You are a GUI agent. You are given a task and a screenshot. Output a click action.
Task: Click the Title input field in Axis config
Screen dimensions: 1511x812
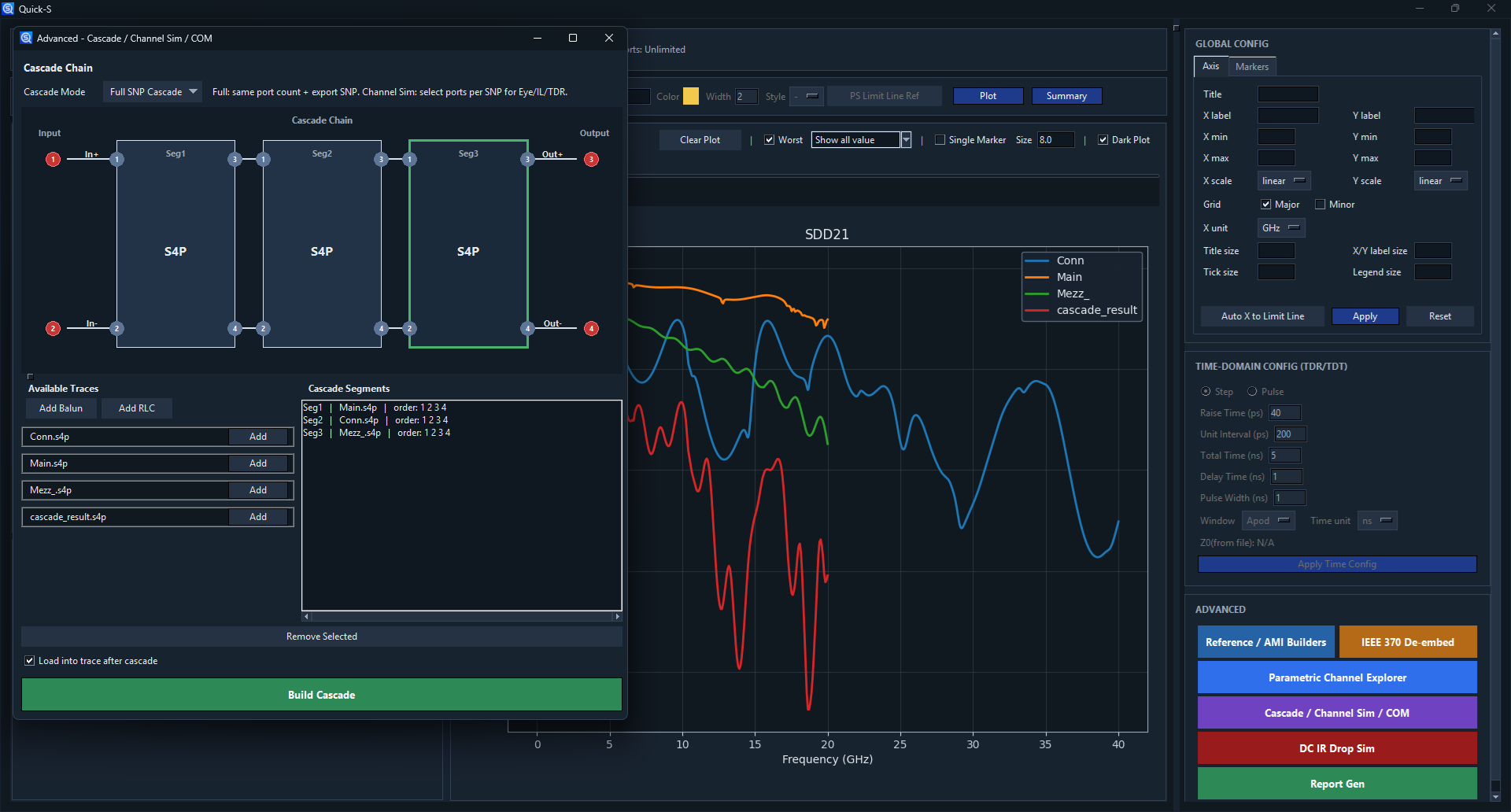(1287, 94)
